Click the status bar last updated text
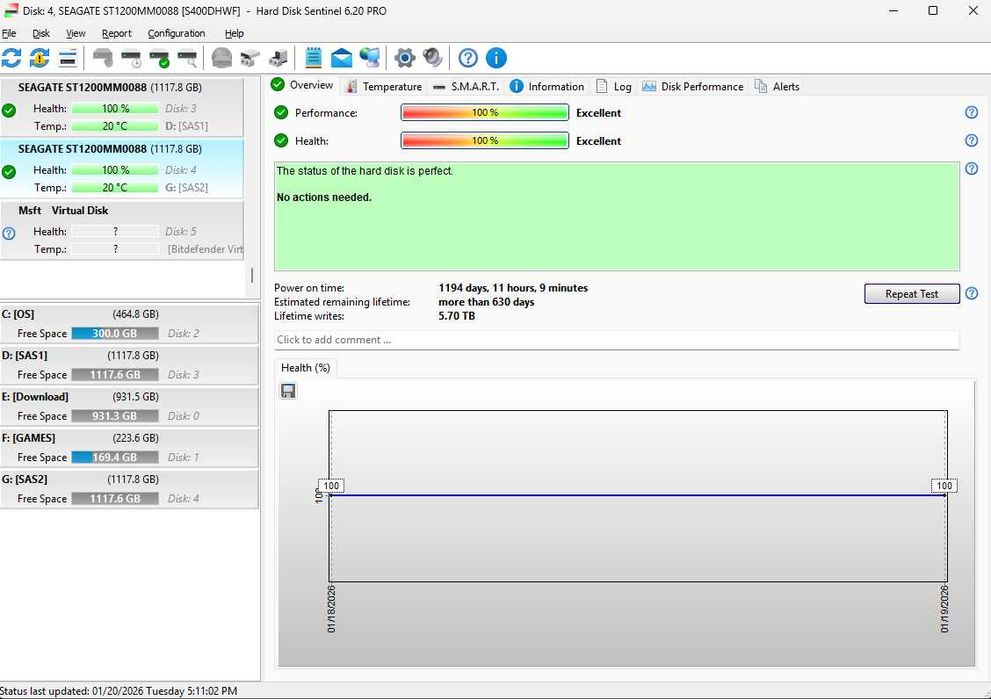 tap(119, 691)
